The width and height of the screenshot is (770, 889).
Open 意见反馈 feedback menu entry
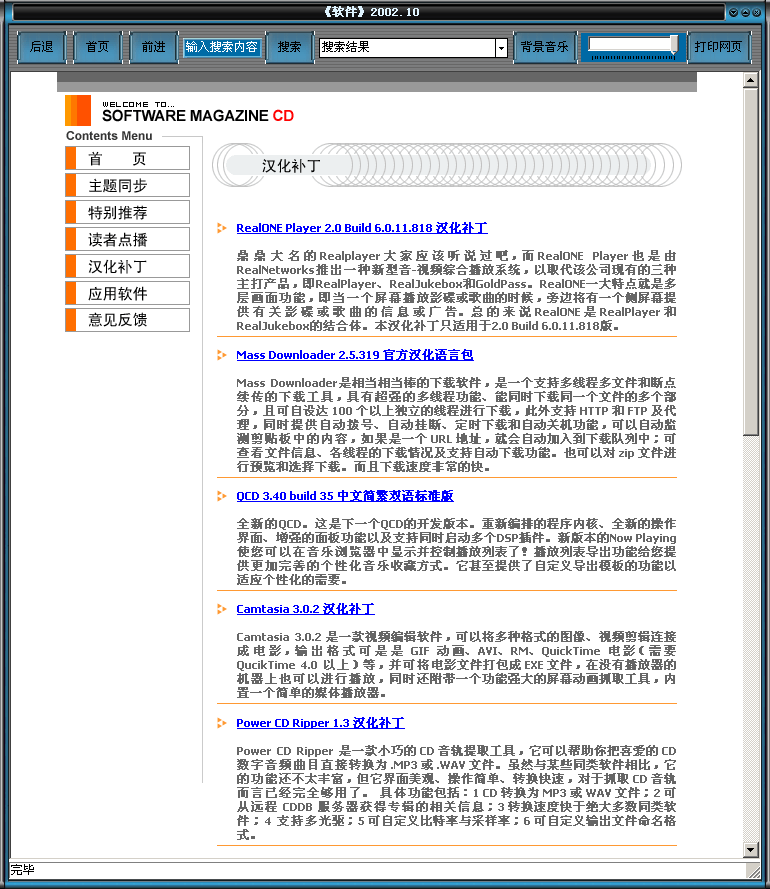[128, 320]
